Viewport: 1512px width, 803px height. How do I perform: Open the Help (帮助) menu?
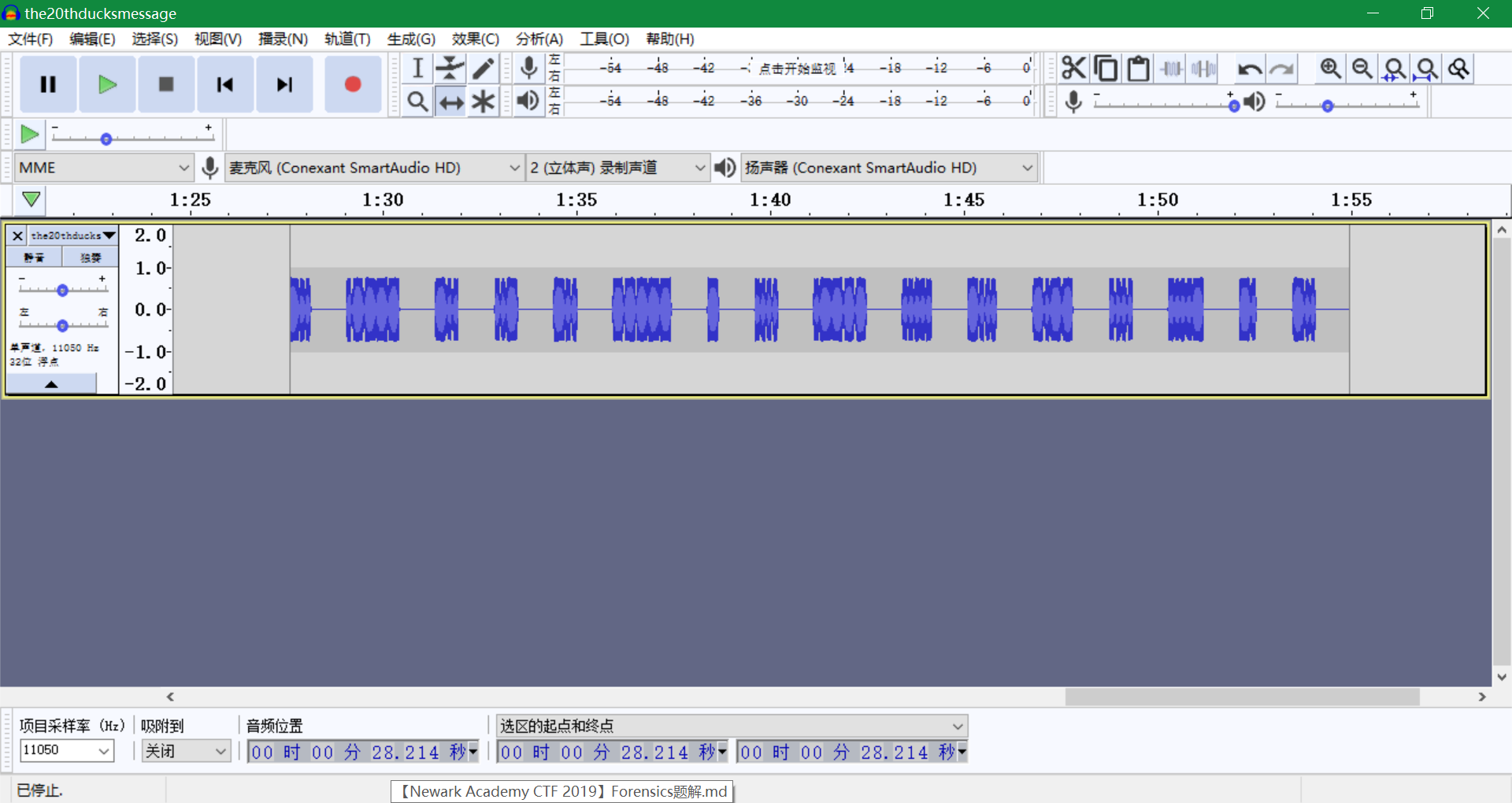[x=670, y=39]
